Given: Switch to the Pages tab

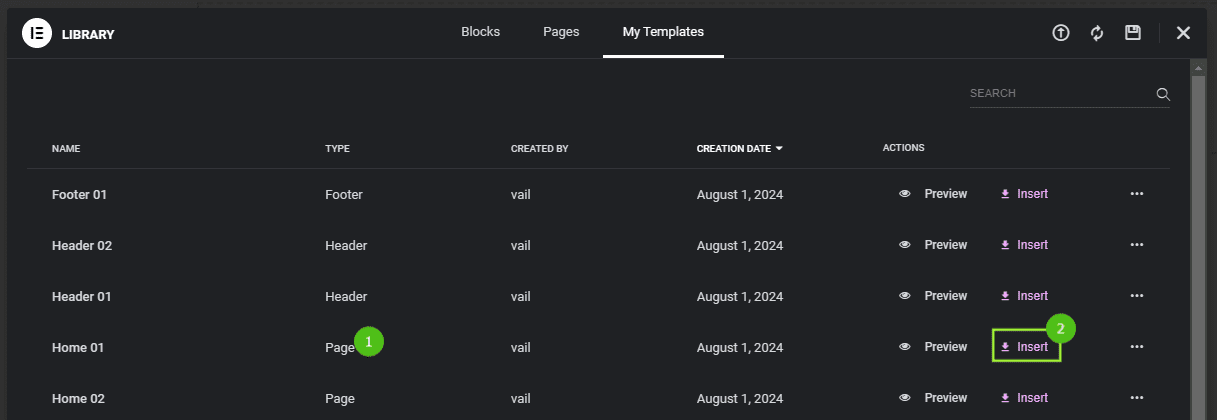Looking at the screenshot, I should coord(561,32).
